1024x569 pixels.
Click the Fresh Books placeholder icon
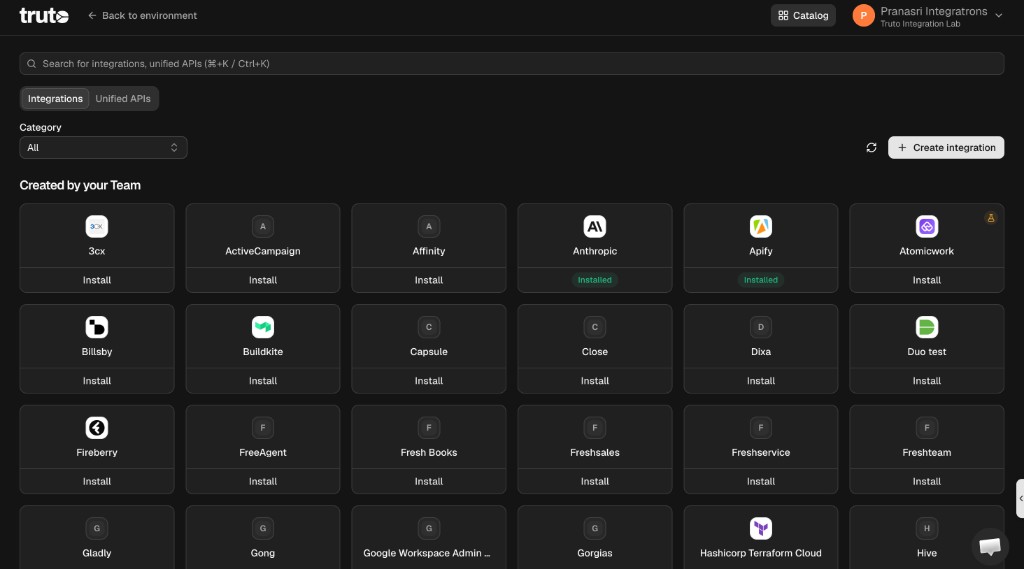point(428,428)
